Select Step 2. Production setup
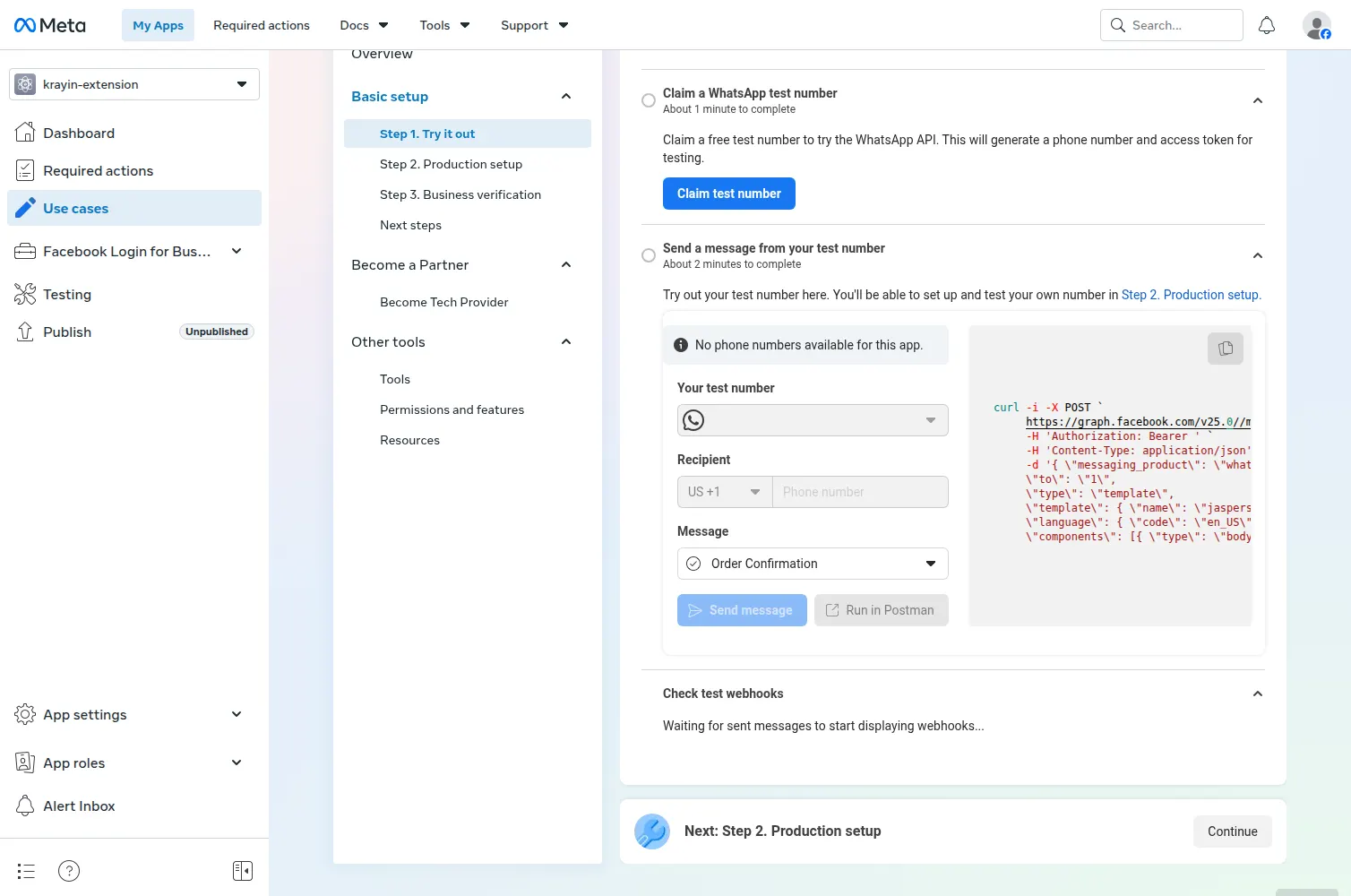The width and height of the screenshot is (1351, 896). (451, 164)
